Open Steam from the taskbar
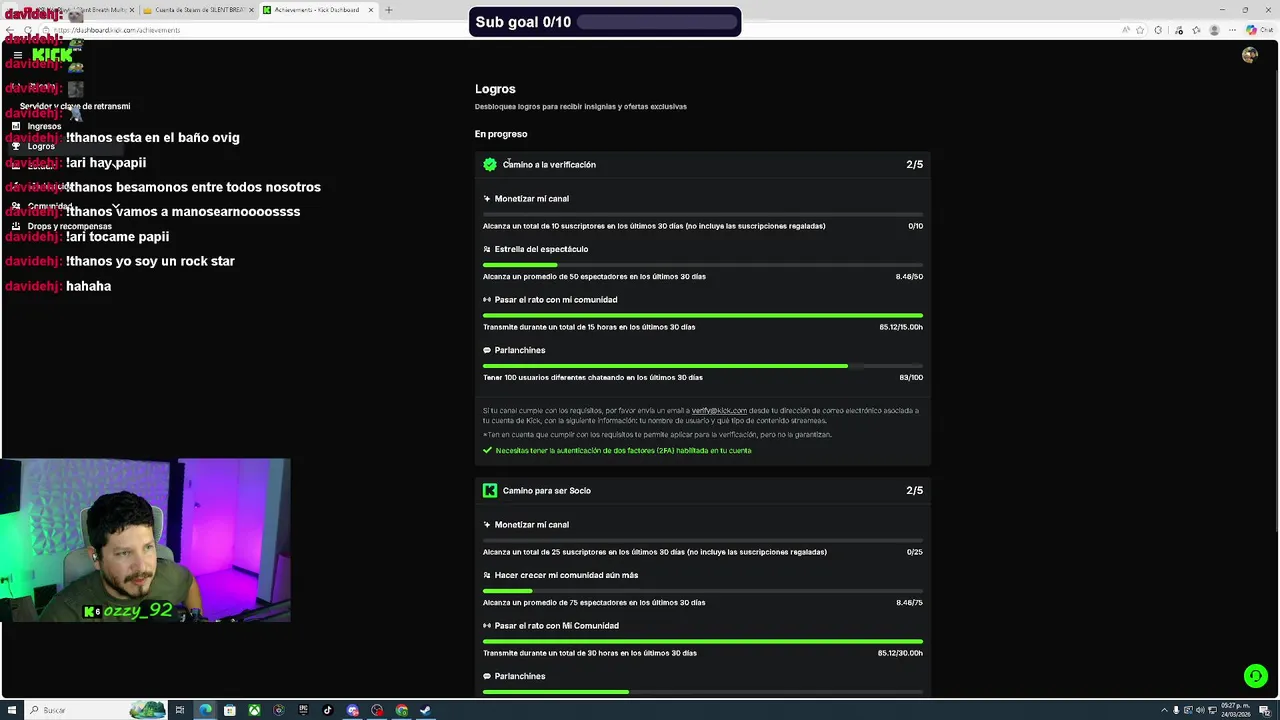Viewport: 1280px width, 720px height. tap(425, 710)
